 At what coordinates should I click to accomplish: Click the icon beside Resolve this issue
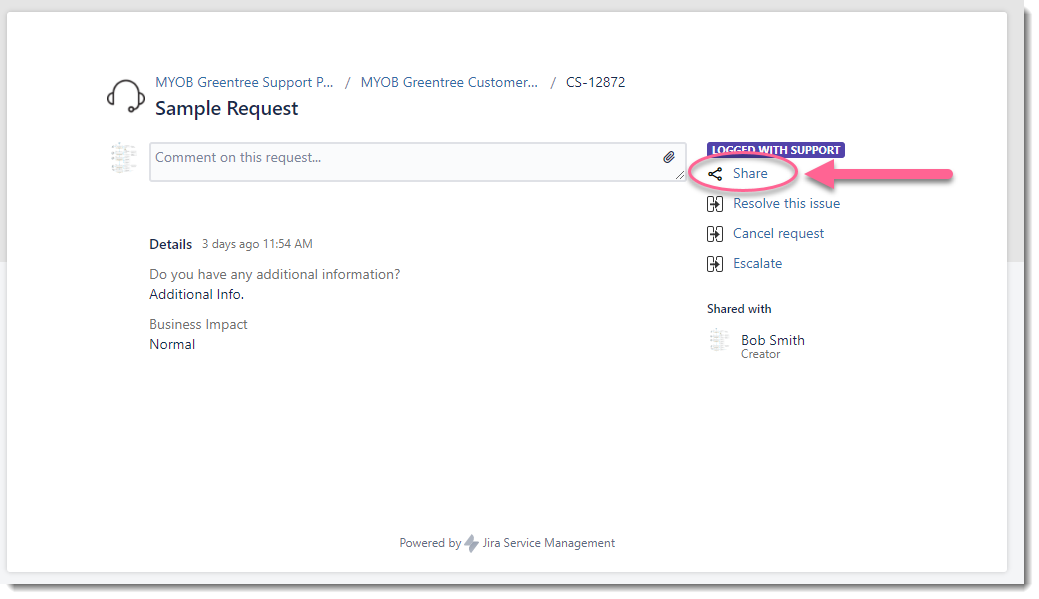point(715,204)
